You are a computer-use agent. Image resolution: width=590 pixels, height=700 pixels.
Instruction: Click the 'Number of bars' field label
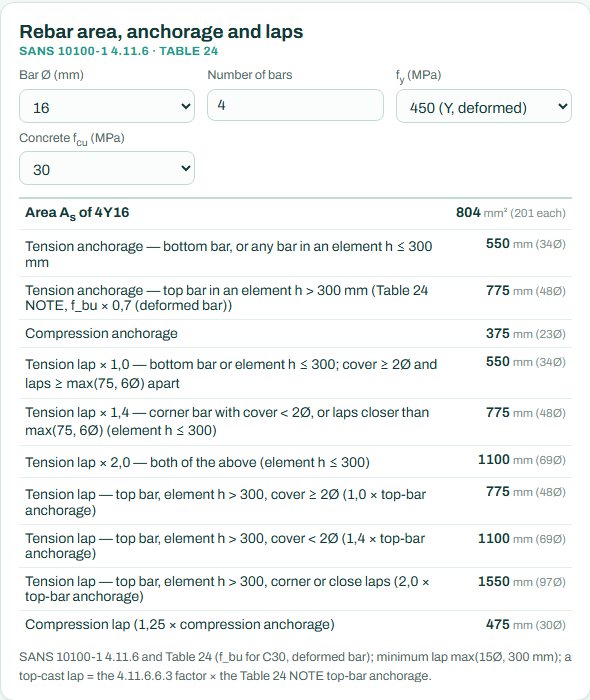pyautogui.click(x=250, y=75)
